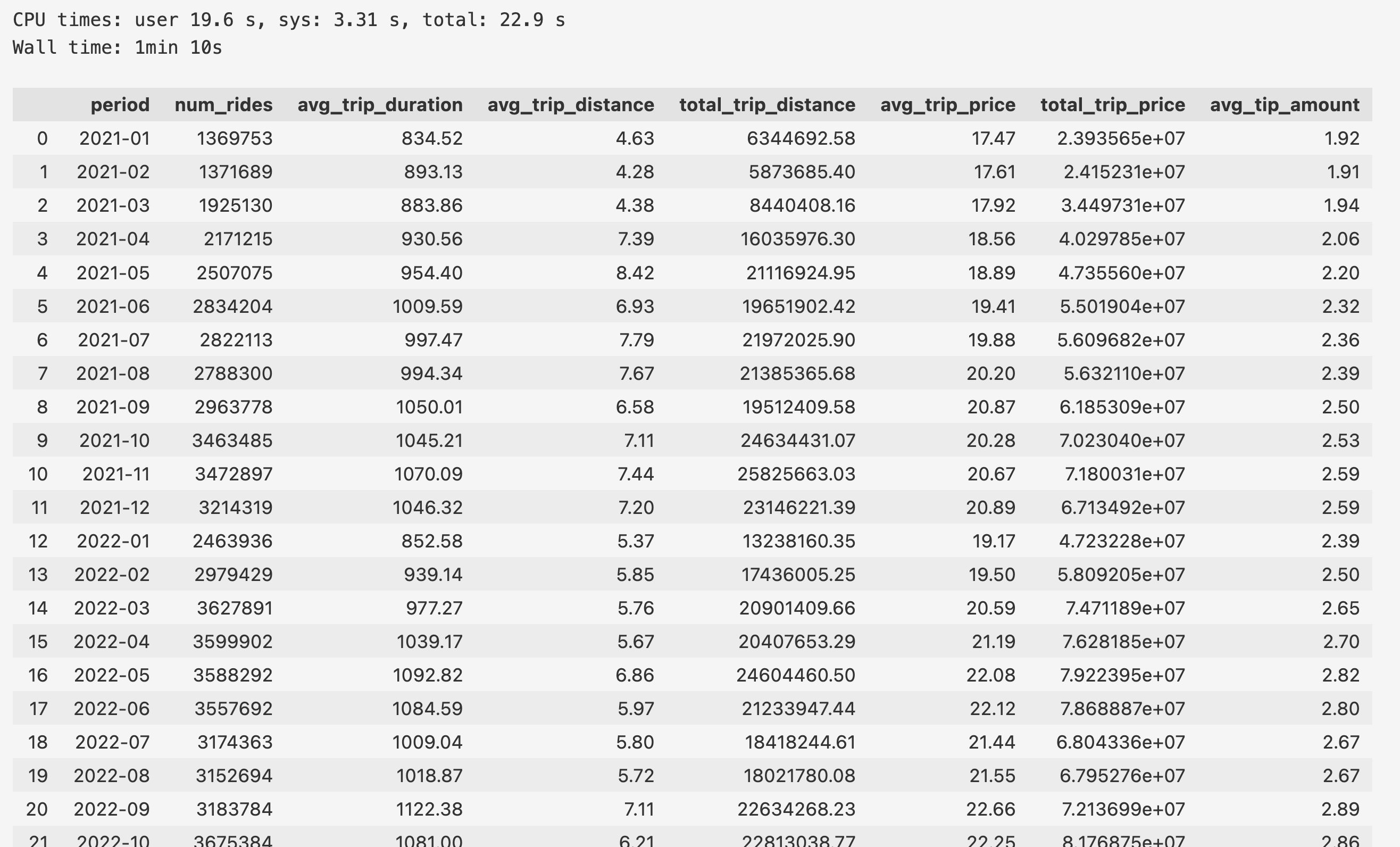Click the Wall time output line
The image size is (1400, 847).
click(x=118, y=47)
